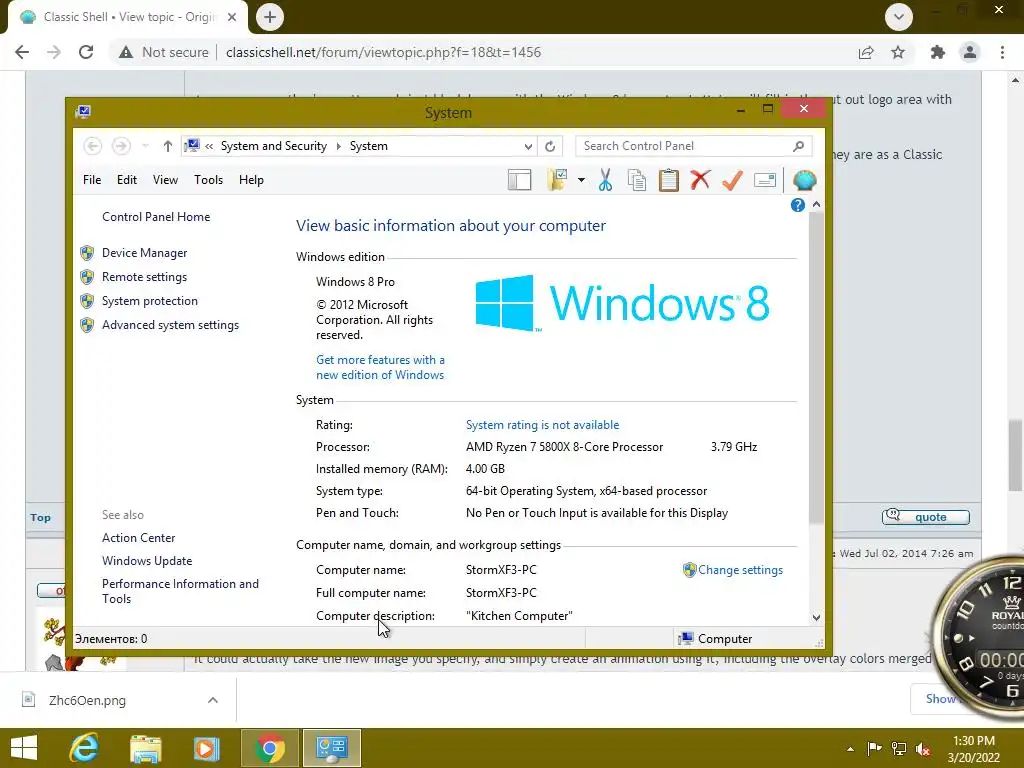Image resolution: width=1024 pixels, height=768 pixels.
Task: Open the blue Help question mark
Action: (797, 205)
